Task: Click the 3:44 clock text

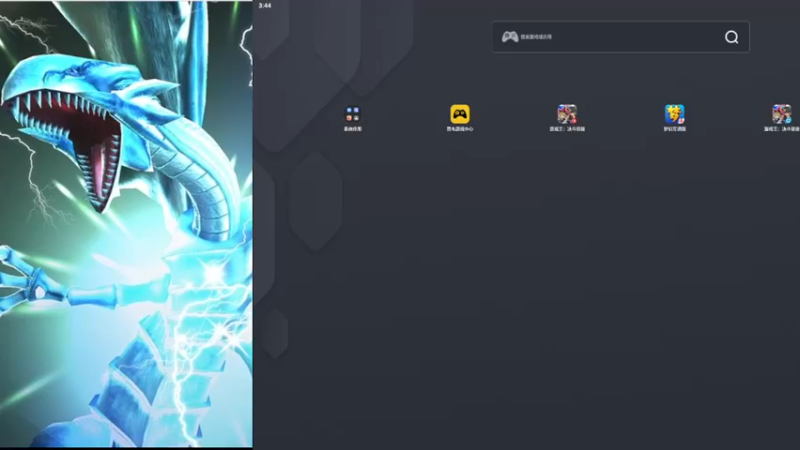Action: pos(265,6)
